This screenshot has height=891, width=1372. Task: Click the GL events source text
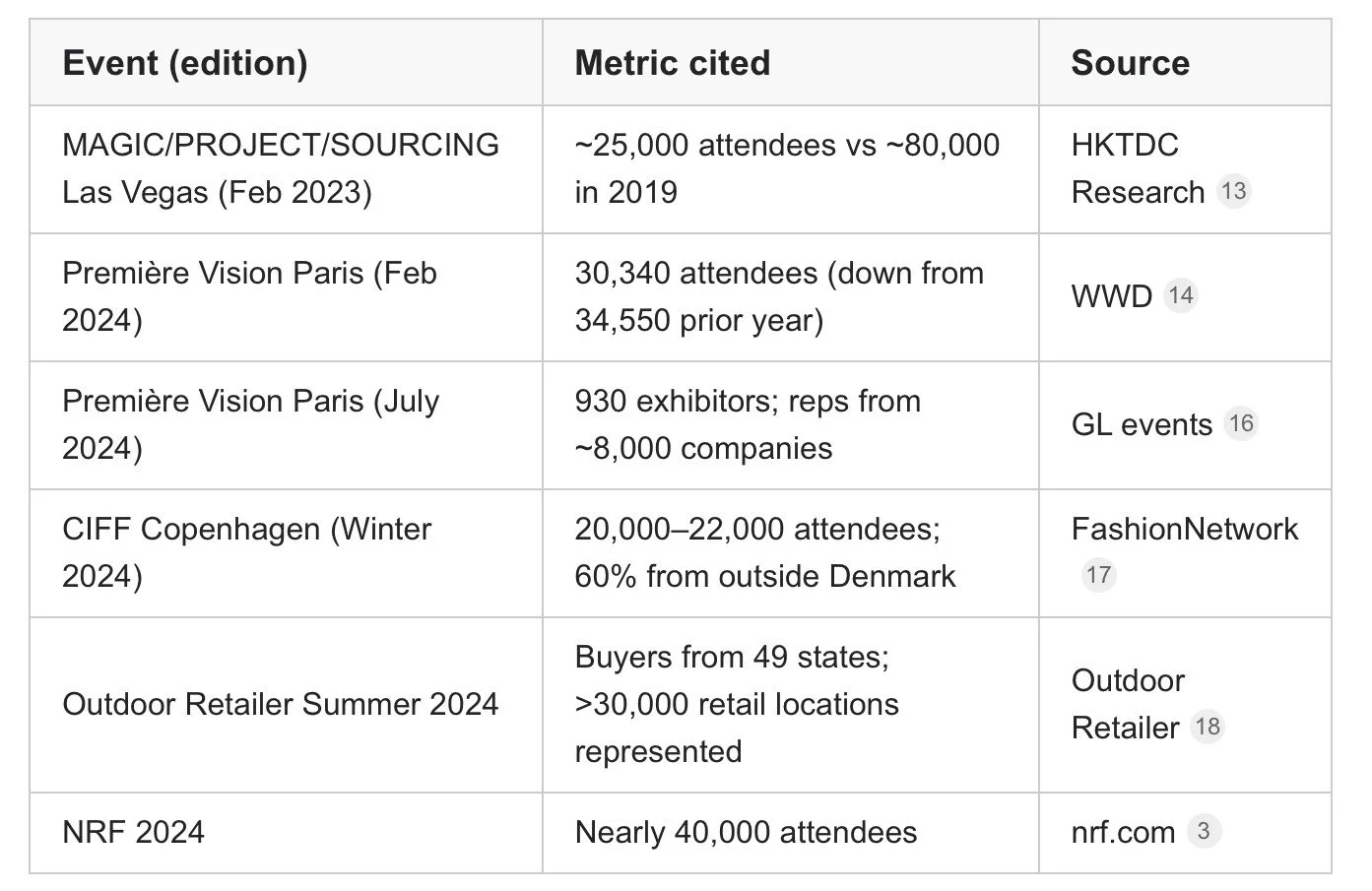tap(1142, 424)
